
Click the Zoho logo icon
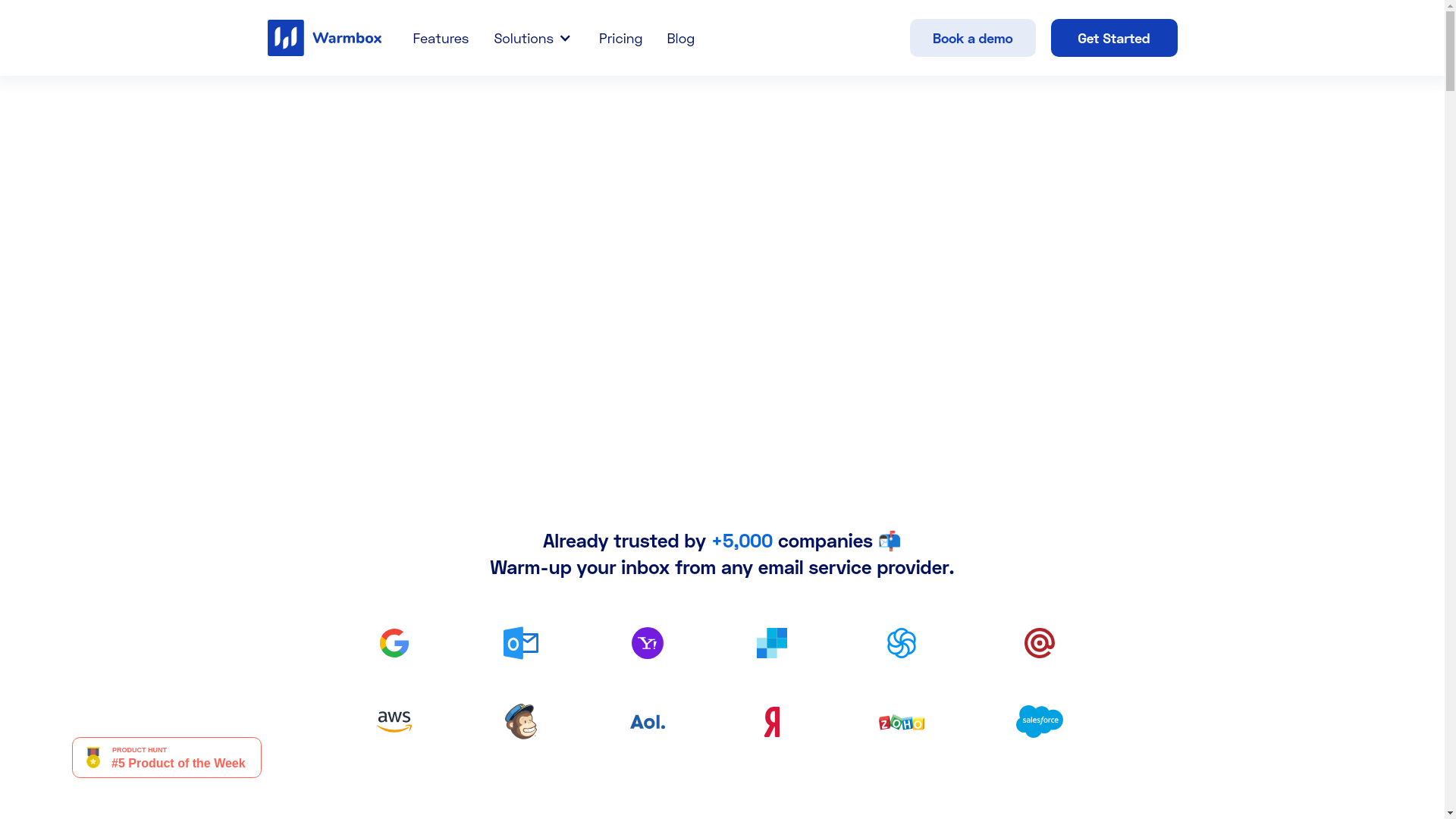tap(902, 723)
